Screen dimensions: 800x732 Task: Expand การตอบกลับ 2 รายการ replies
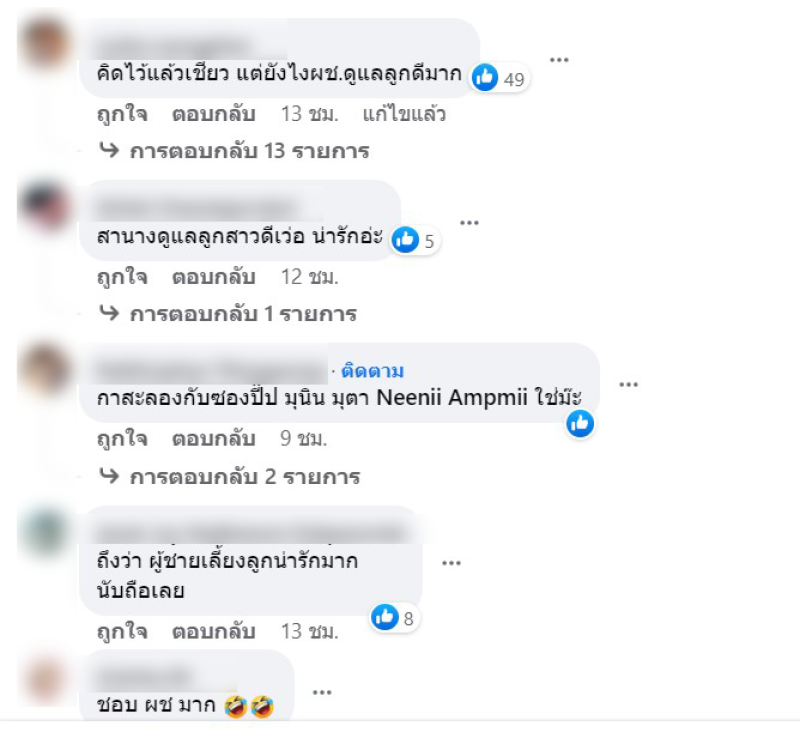click(x=230, y=476)
